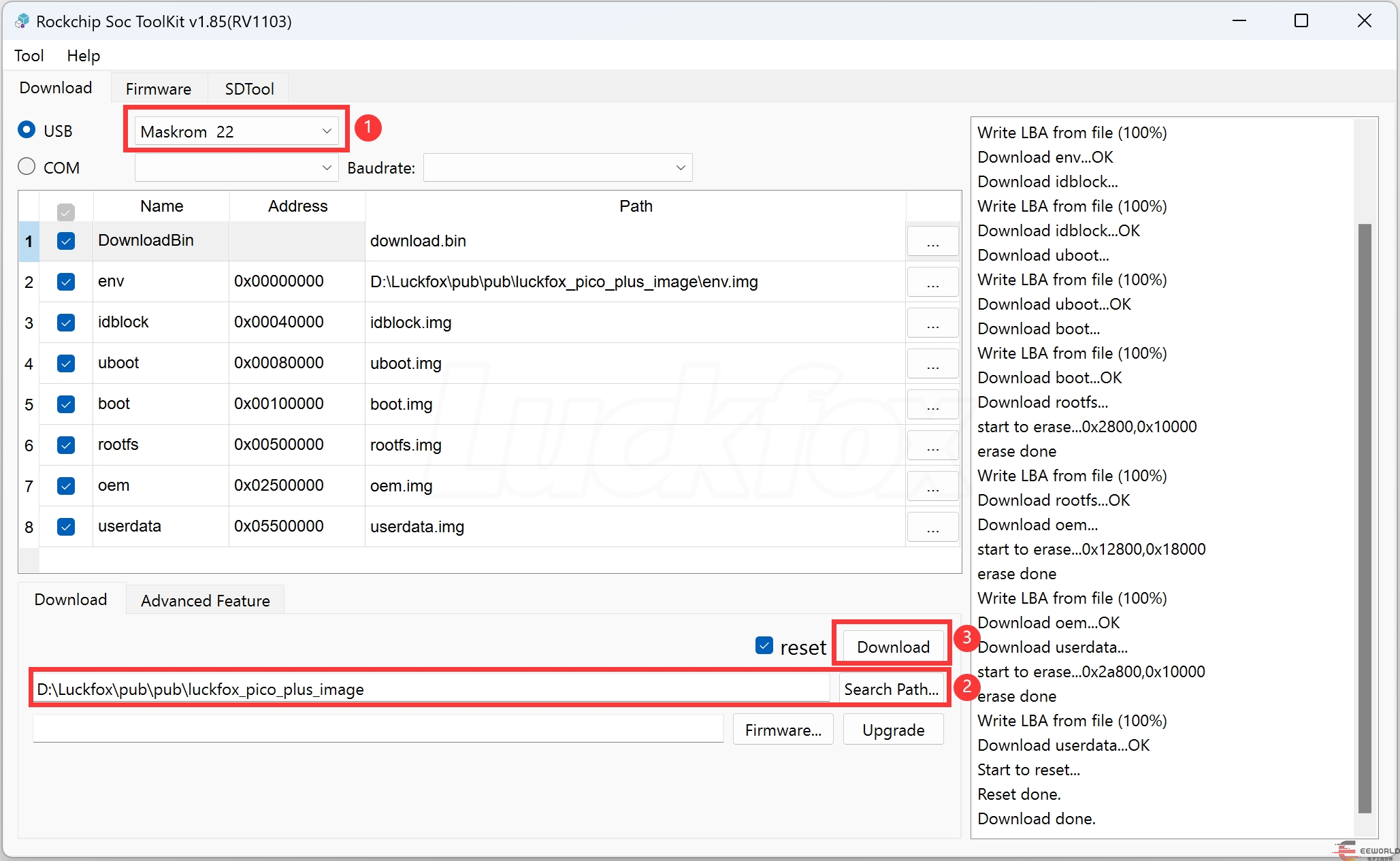Uncheck the boot partition checkbox

coord(66,404)
